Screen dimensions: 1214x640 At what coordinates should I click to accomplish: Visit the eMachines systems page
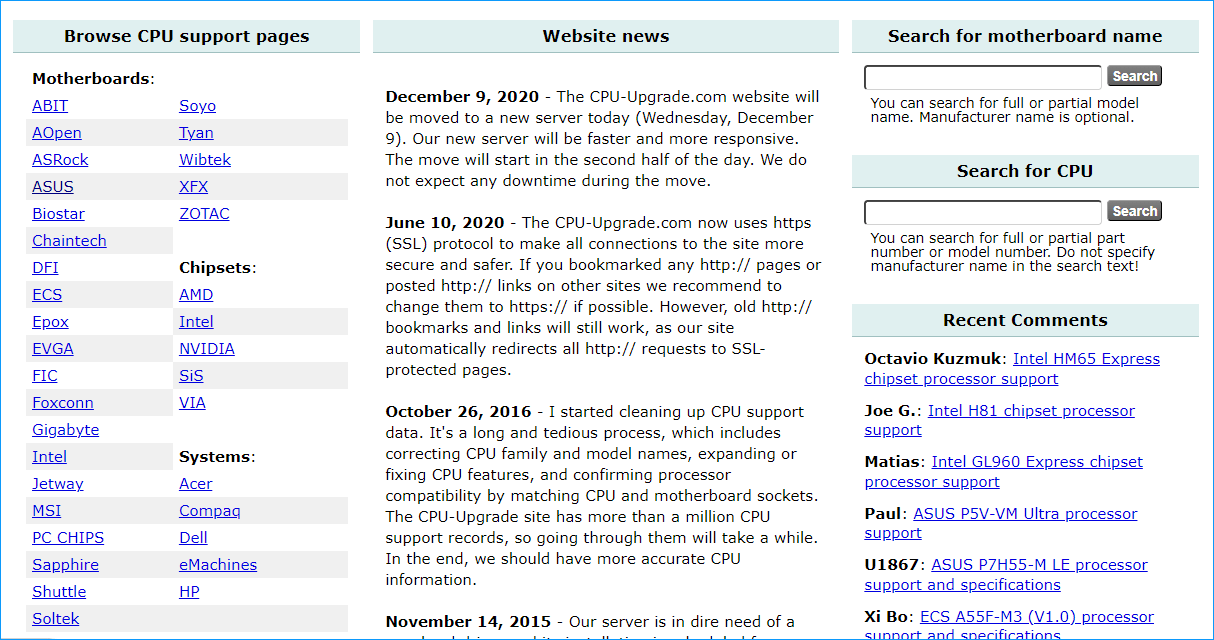coord(218,565)
